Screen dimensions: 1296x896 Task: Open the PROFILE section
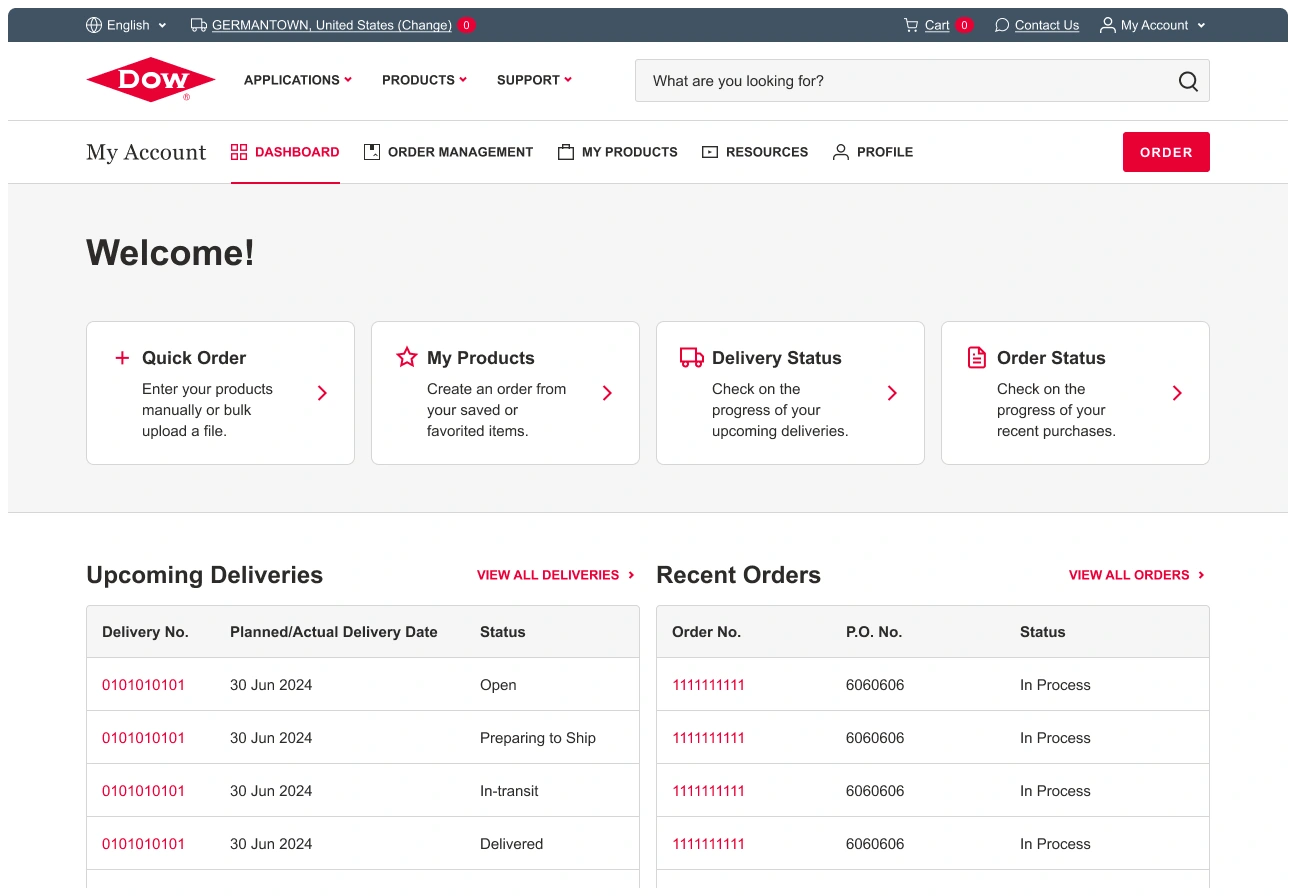point(872,152)
